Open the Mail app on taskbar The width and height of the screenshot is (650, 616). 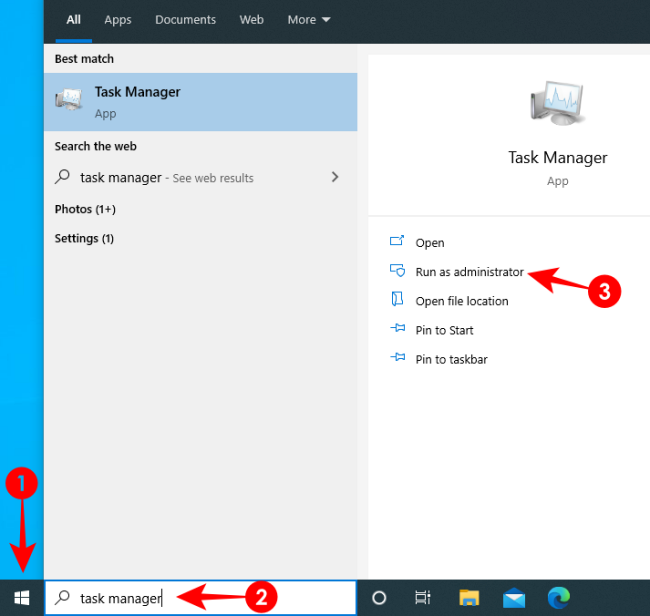(514, 598)
